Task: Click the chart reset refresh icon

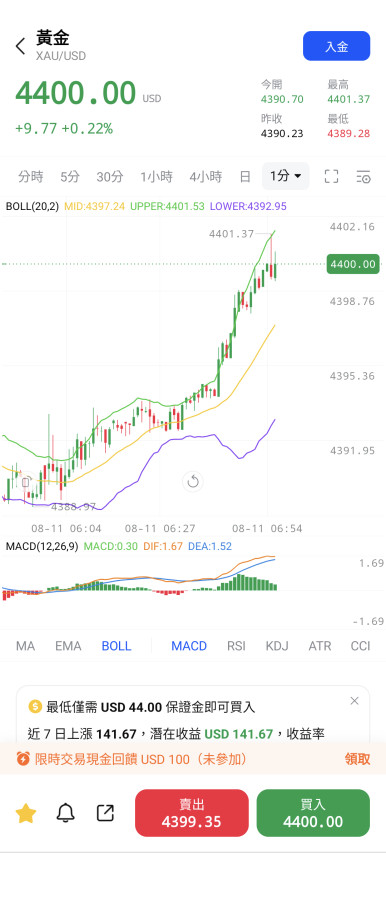Action: click(x=193, y=481)
